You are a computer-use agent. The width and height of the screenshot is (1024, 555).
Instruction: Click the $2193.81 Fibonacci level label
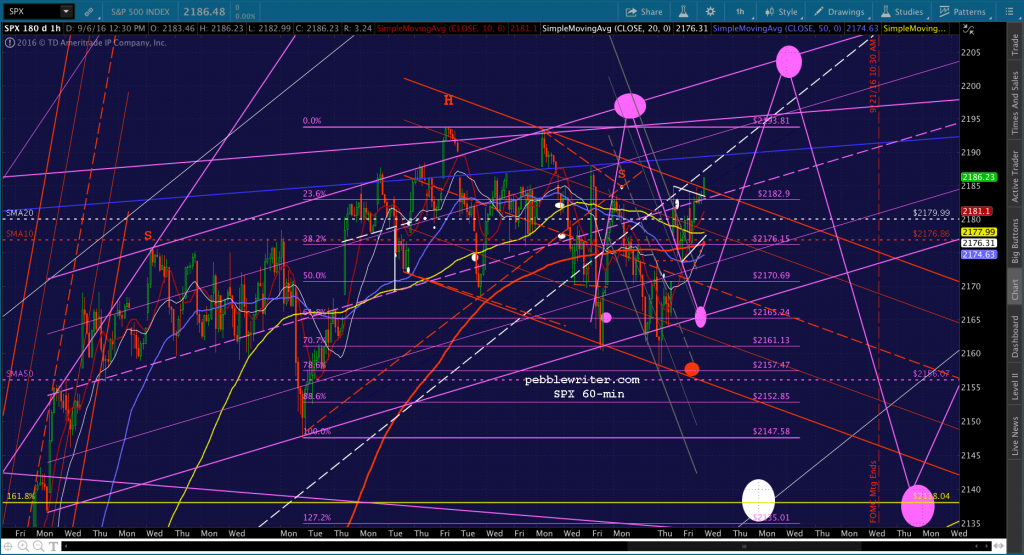771,121
